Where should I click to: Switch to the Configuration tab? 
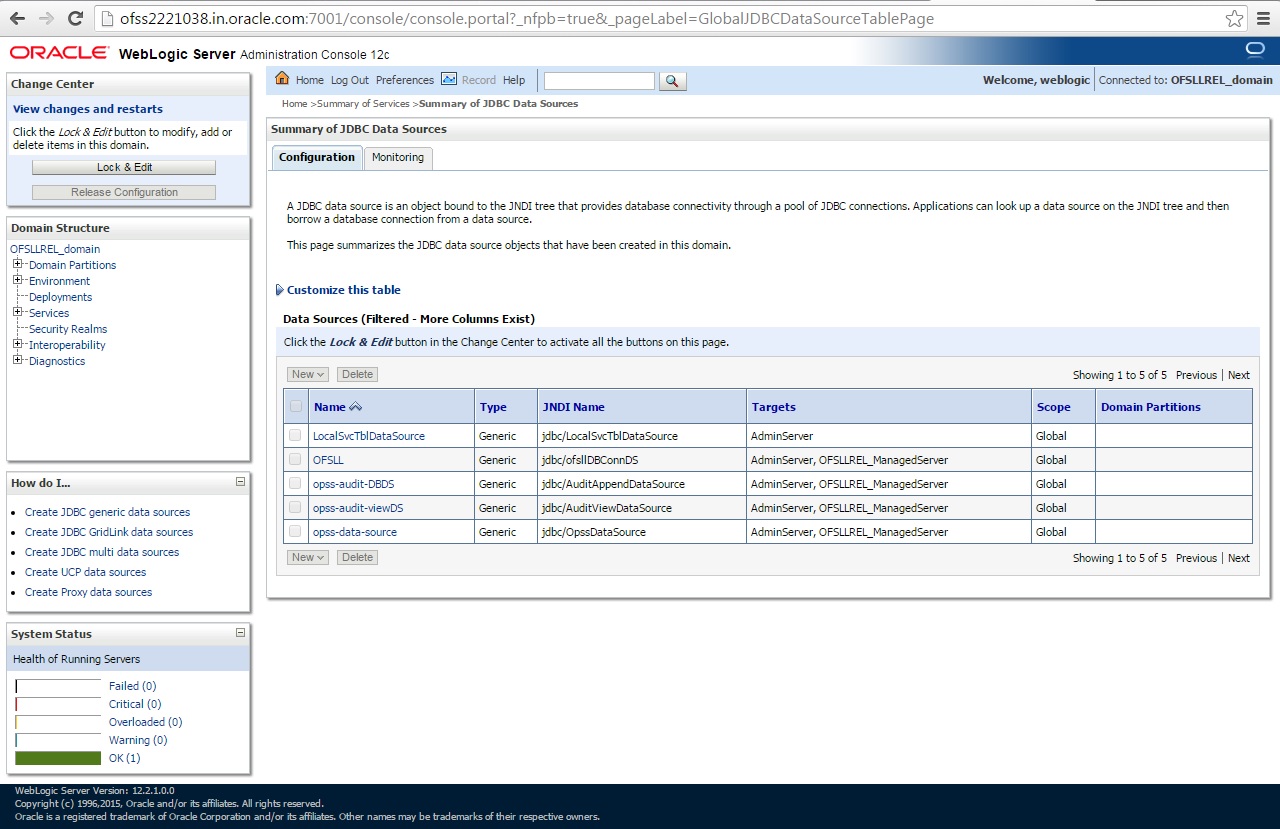pos(317,157)
